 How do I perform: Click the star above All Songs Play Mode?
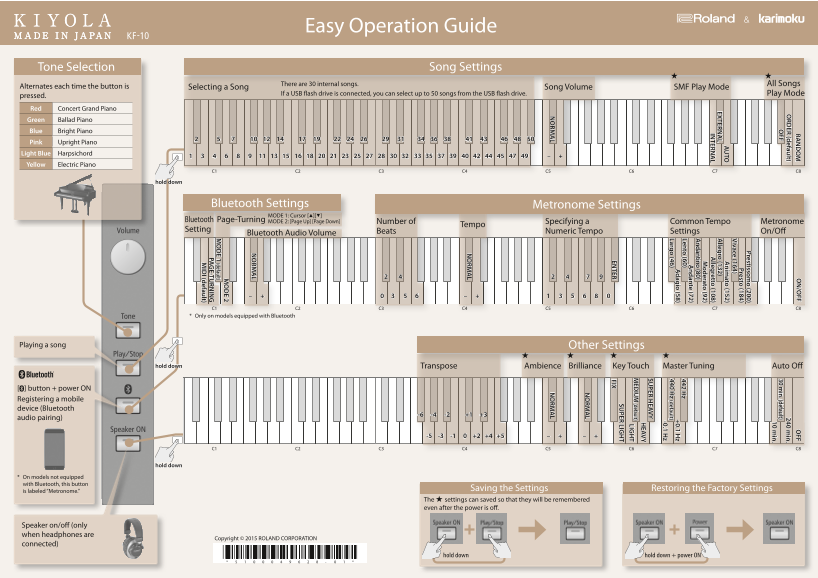(x=768, y=76)
